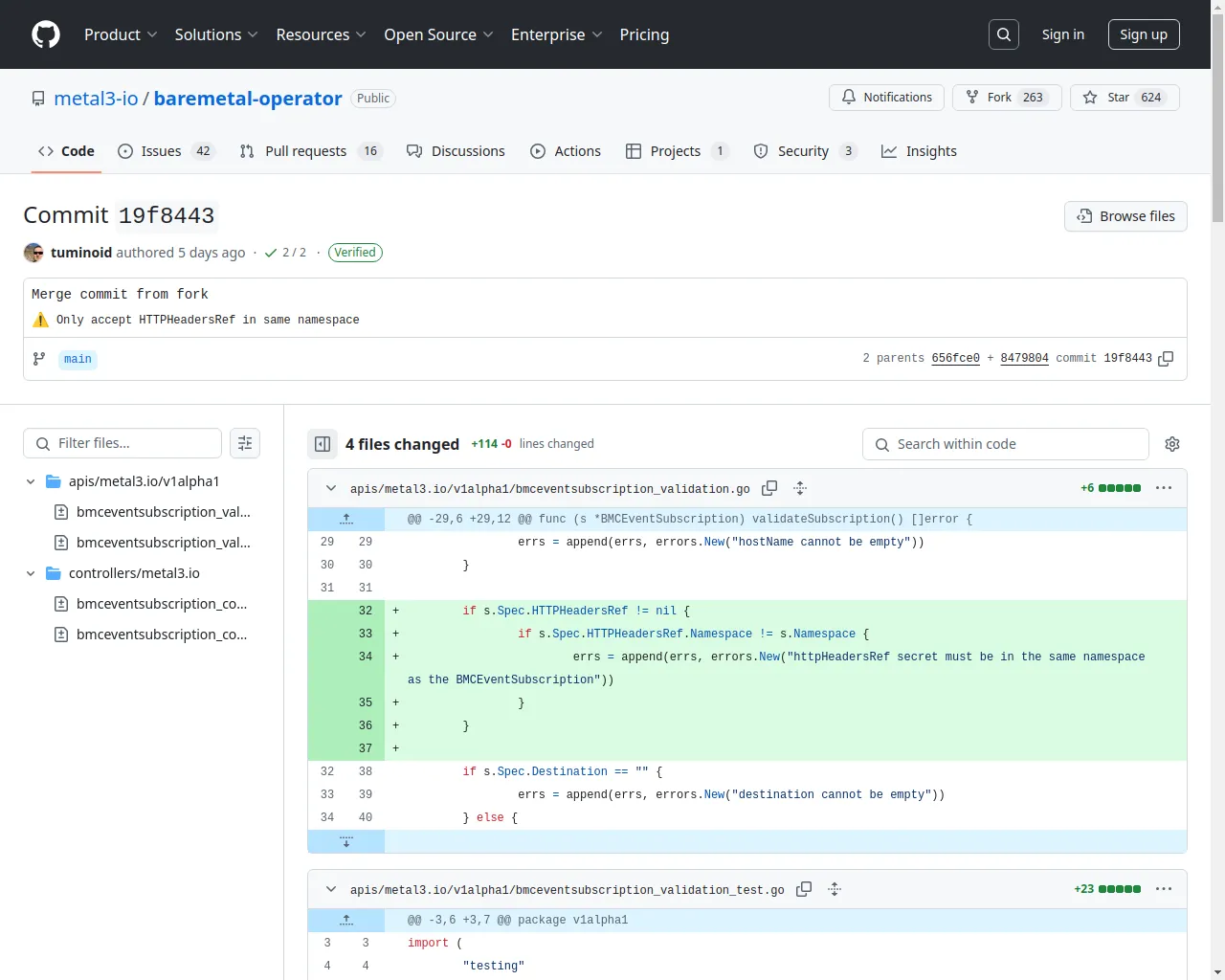This screenshot has width=1225, height=980.
Task: Collapse the apis/metal3.io/v1alpha1 folder
Action: 31,481
